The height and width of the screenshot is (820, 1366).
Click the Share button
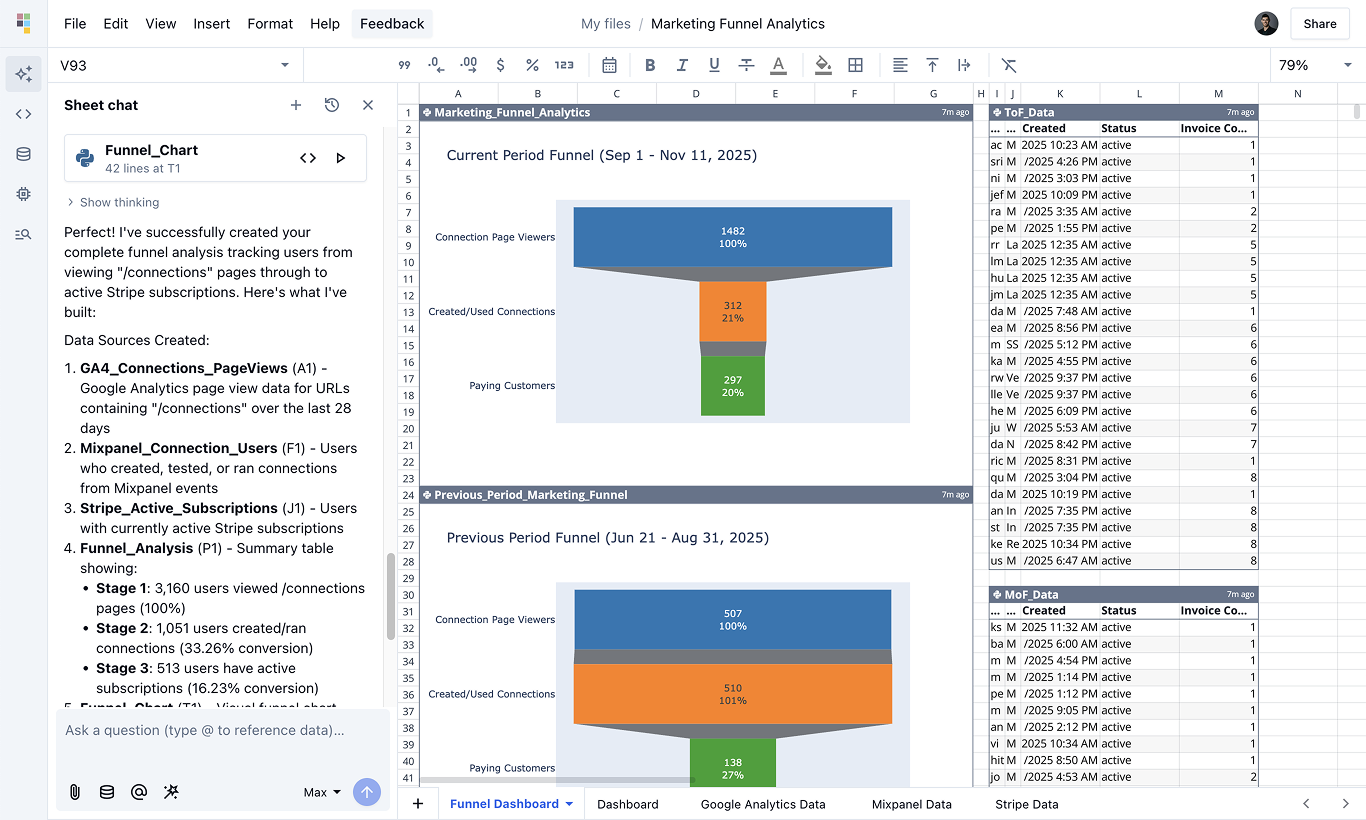point(1319,23)
